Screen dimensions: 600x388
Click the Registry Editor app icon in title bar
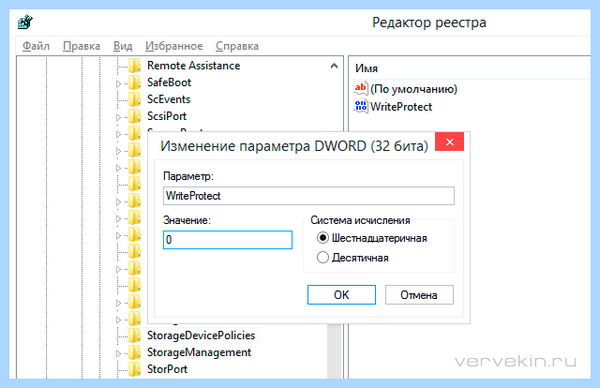coord(25,22)
